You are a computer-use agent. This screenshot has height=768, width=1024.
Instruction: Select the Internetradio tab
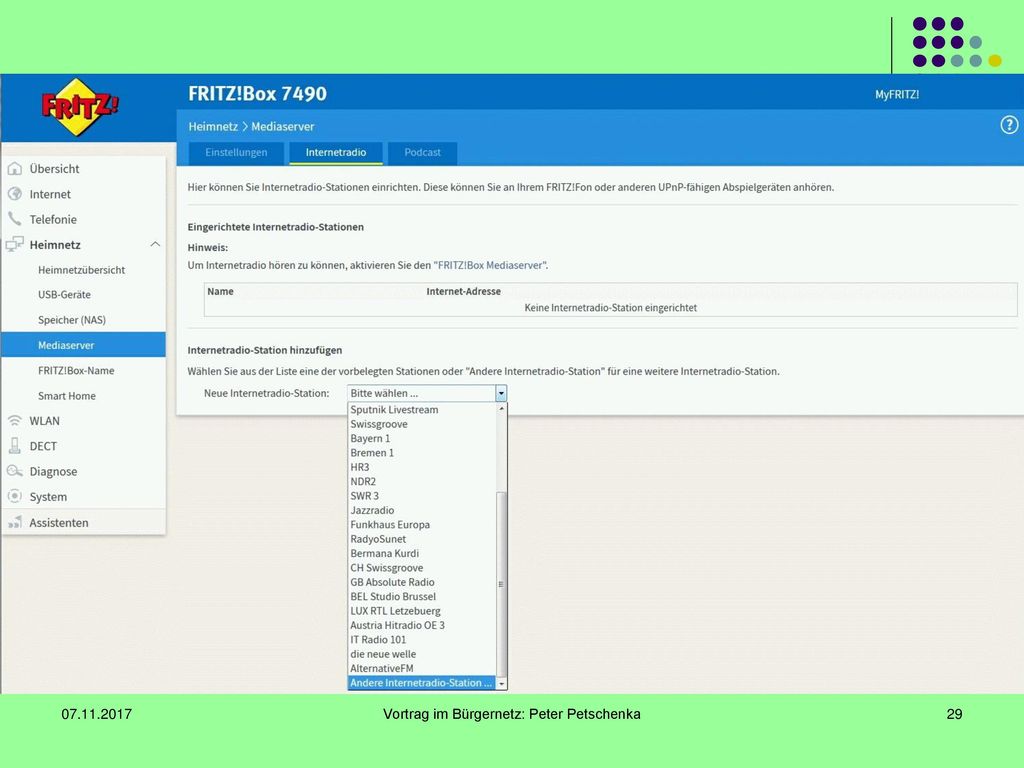tap(336, 153)
